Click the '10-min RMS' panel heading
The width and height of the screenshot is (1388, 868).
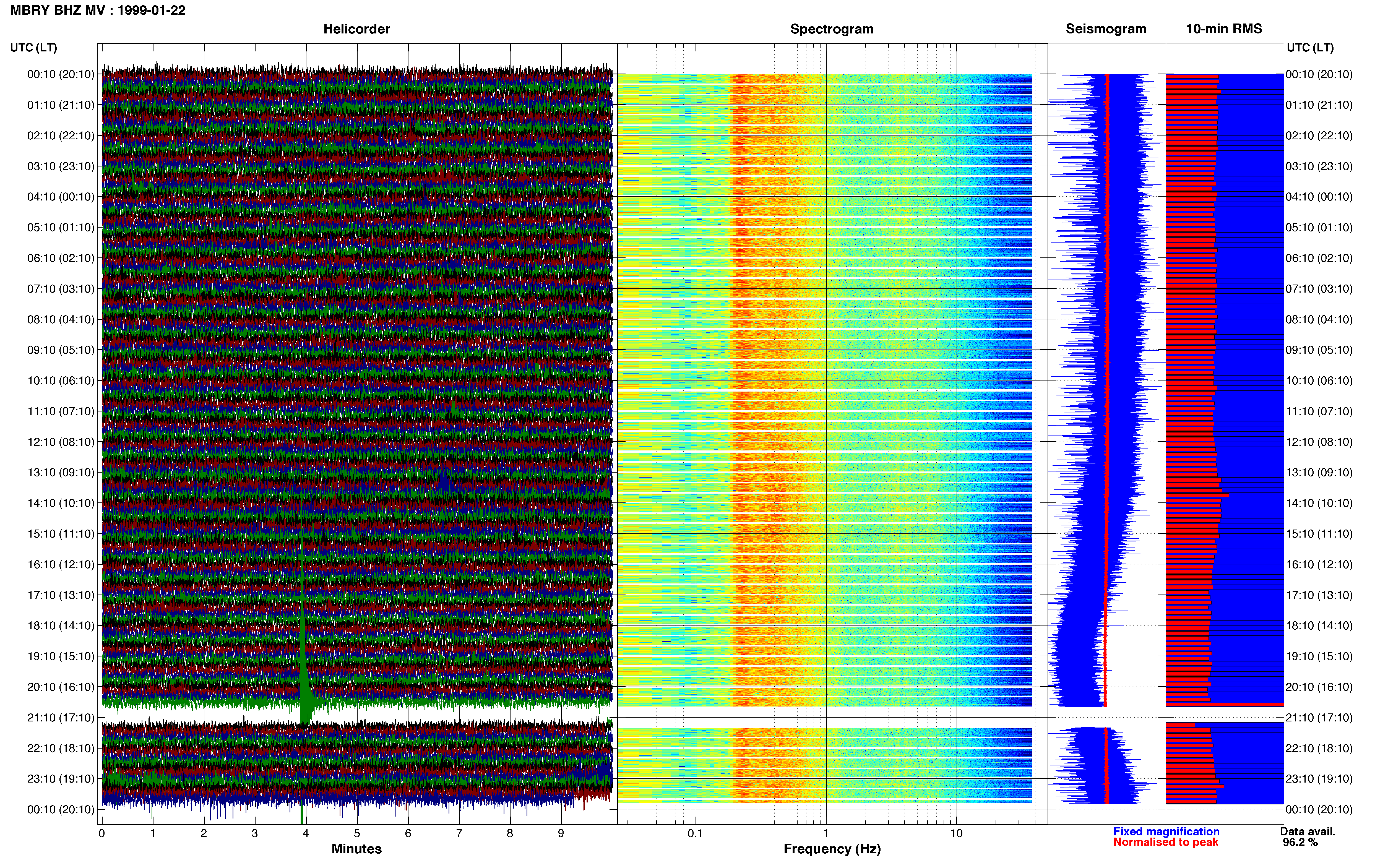click(x=1224, y=29)
